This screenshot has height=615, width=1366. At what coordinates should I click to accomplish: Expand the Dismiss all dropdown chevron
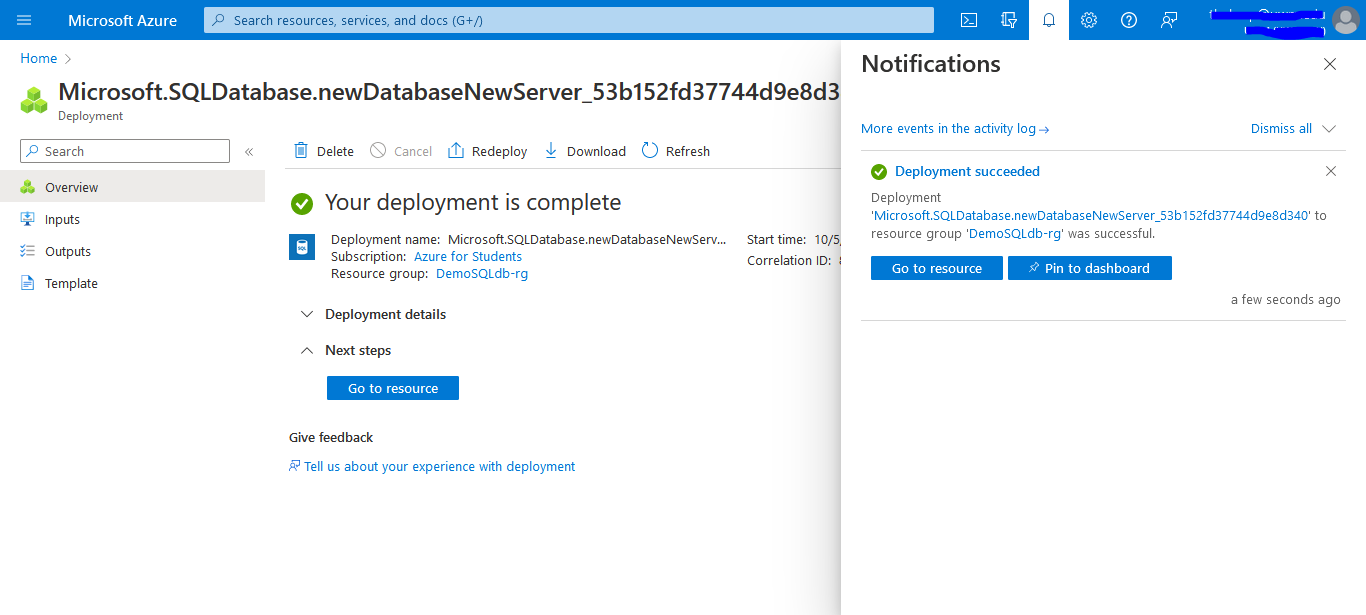pyautogui.click(x=1329, y=129)
